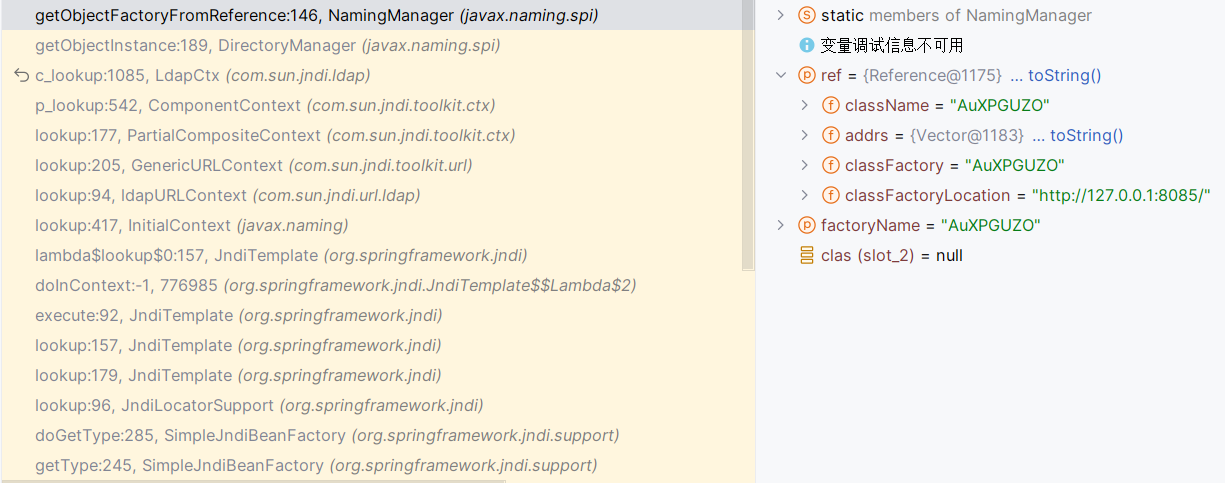Click toString() link for addrs Vector
Viewport: 1225px width, 483px height.
pyautogui.click(x=1087, y=135)
